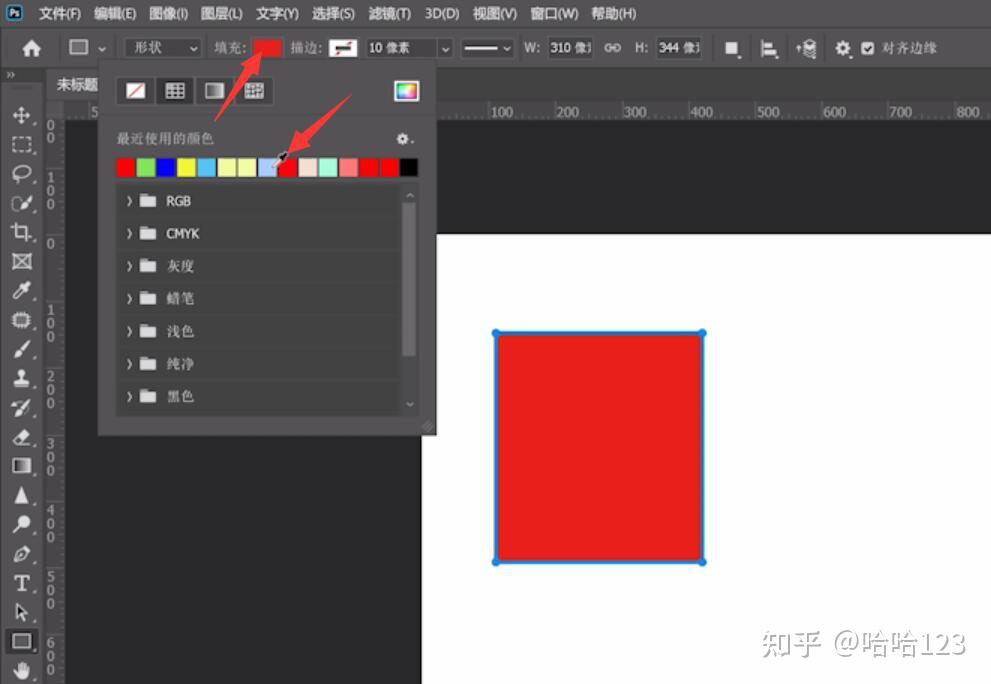Toggle the link between W and H
This screenshot has width=991, height=684.
(x=612, y=47)
